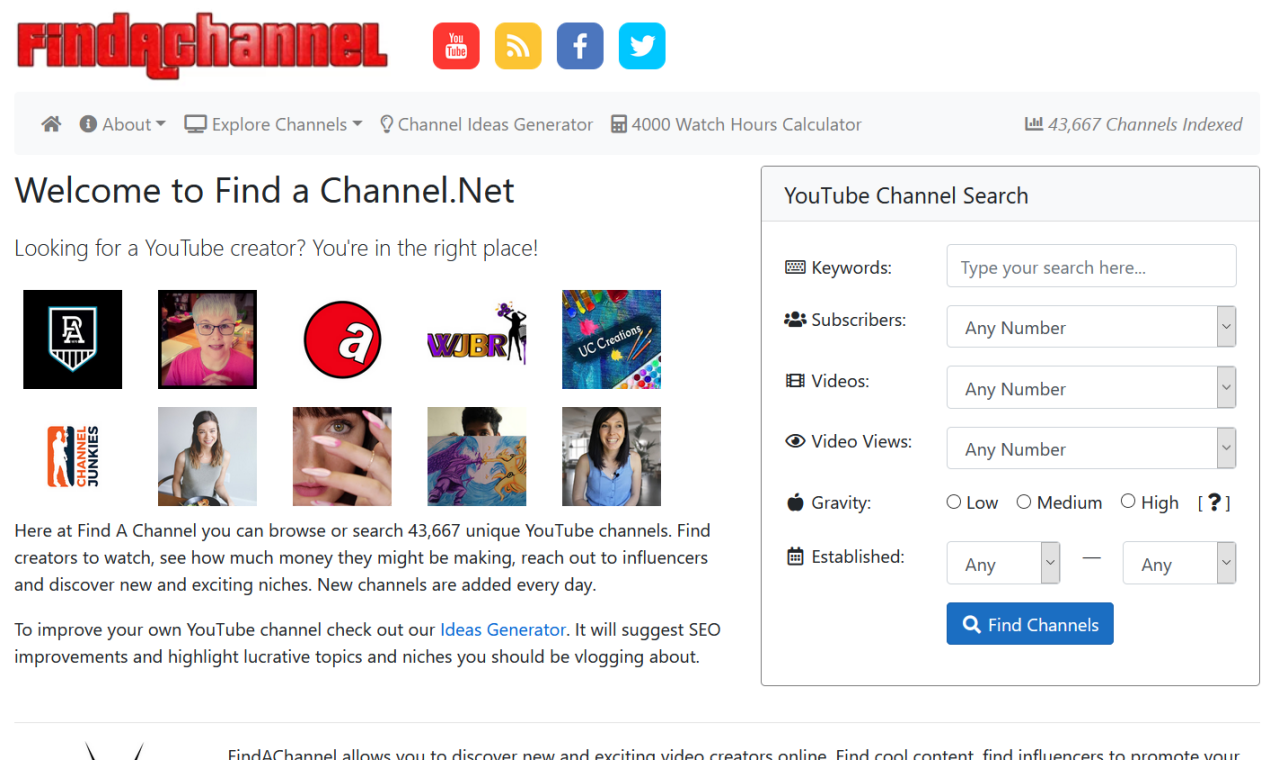Open the Facebook icon
This screenshot has height=760, width=1270.
point(580,45)
